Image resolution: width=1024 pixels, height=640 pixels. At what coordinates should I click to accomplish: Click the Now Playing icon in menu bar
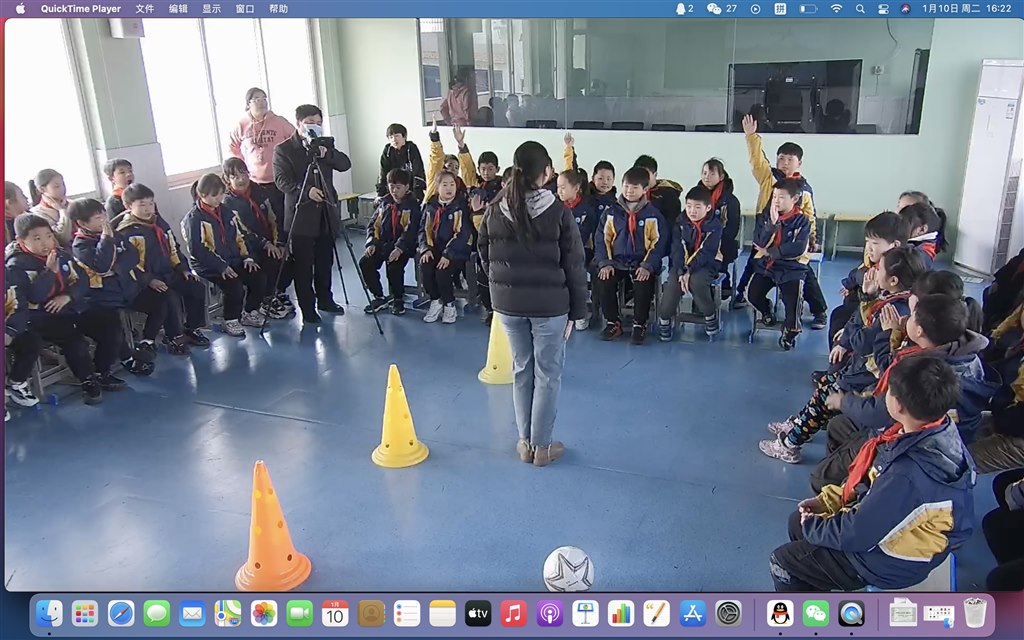[x=756, y=8]
